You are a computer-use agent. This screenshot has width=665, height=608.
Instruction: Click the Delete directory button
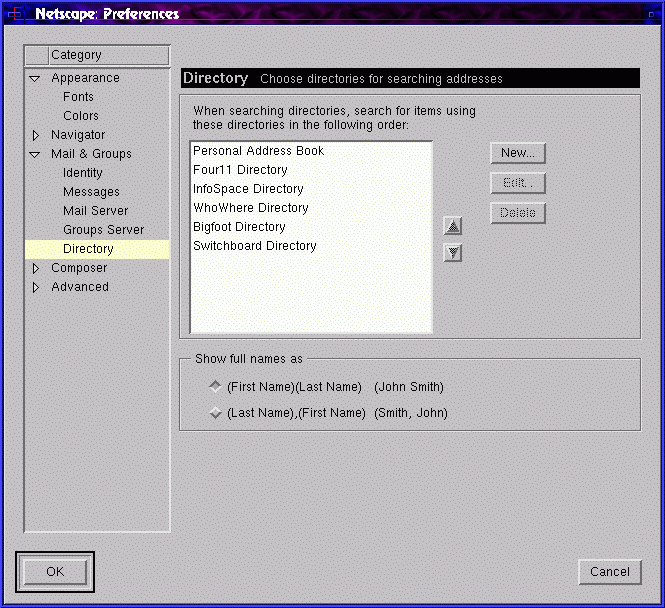(518, 213)
